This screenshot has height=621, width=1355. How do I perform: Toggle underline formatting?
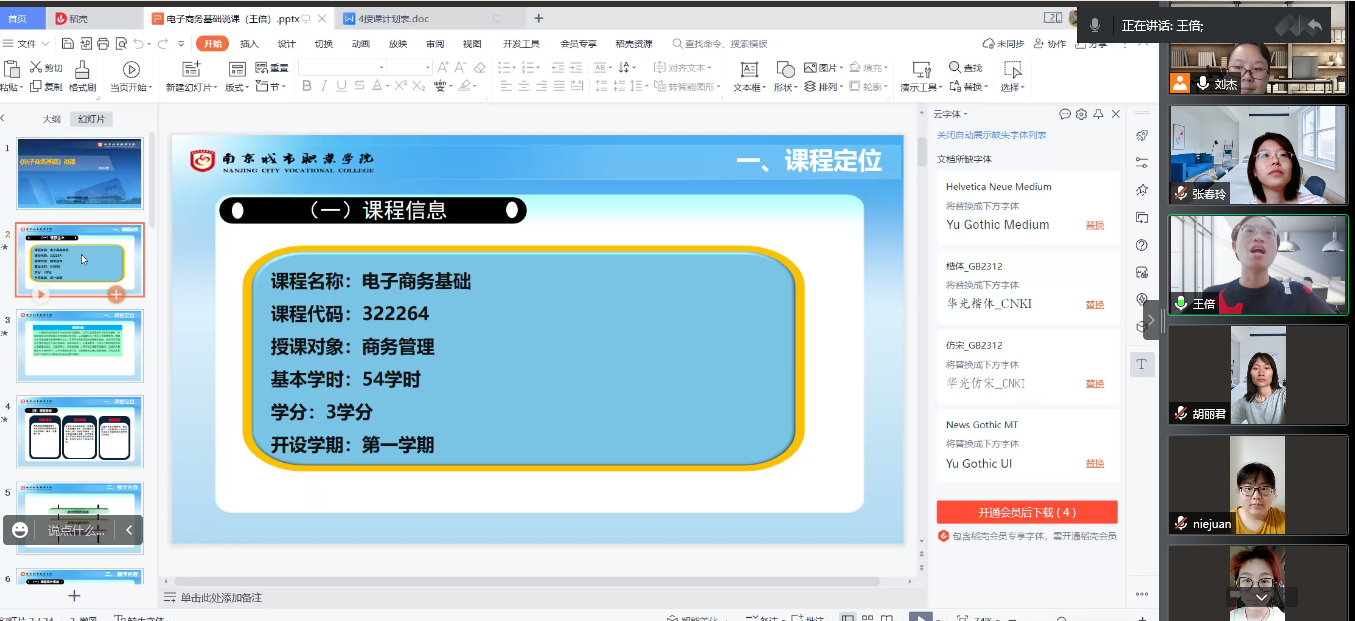pos(341,86)
